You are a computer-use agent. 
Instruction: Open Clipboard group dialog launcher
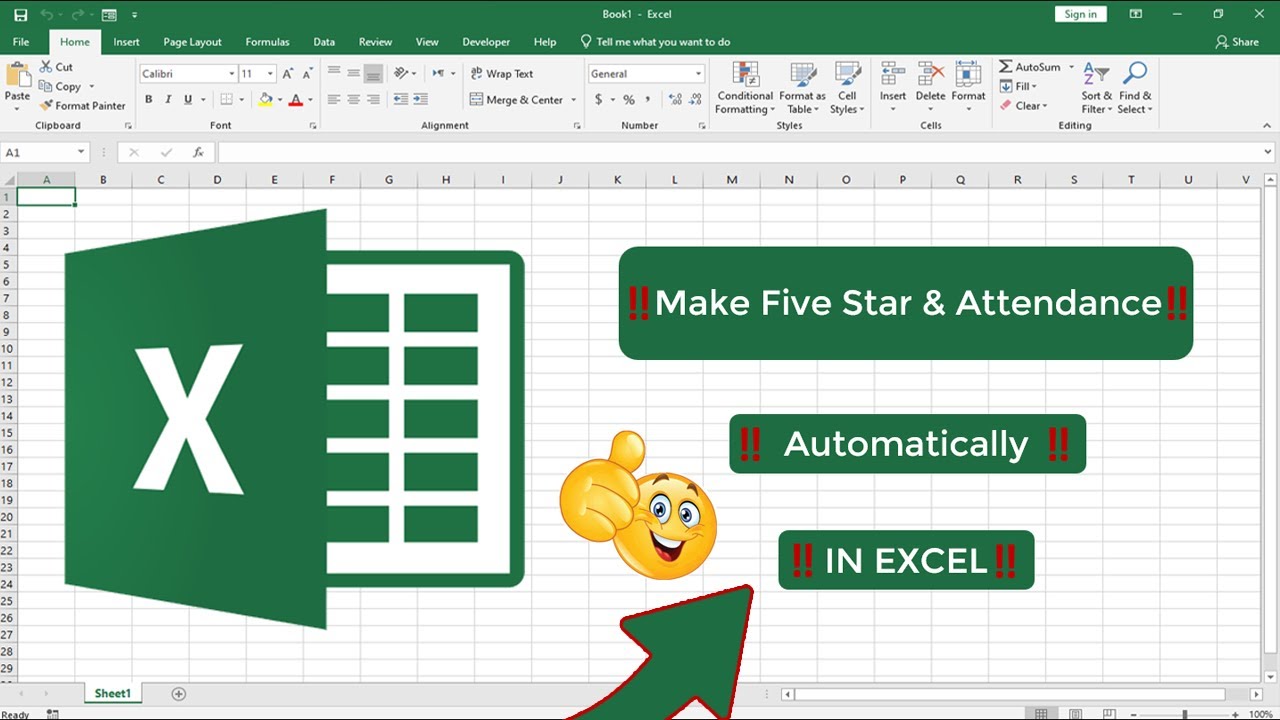[128, 126]
